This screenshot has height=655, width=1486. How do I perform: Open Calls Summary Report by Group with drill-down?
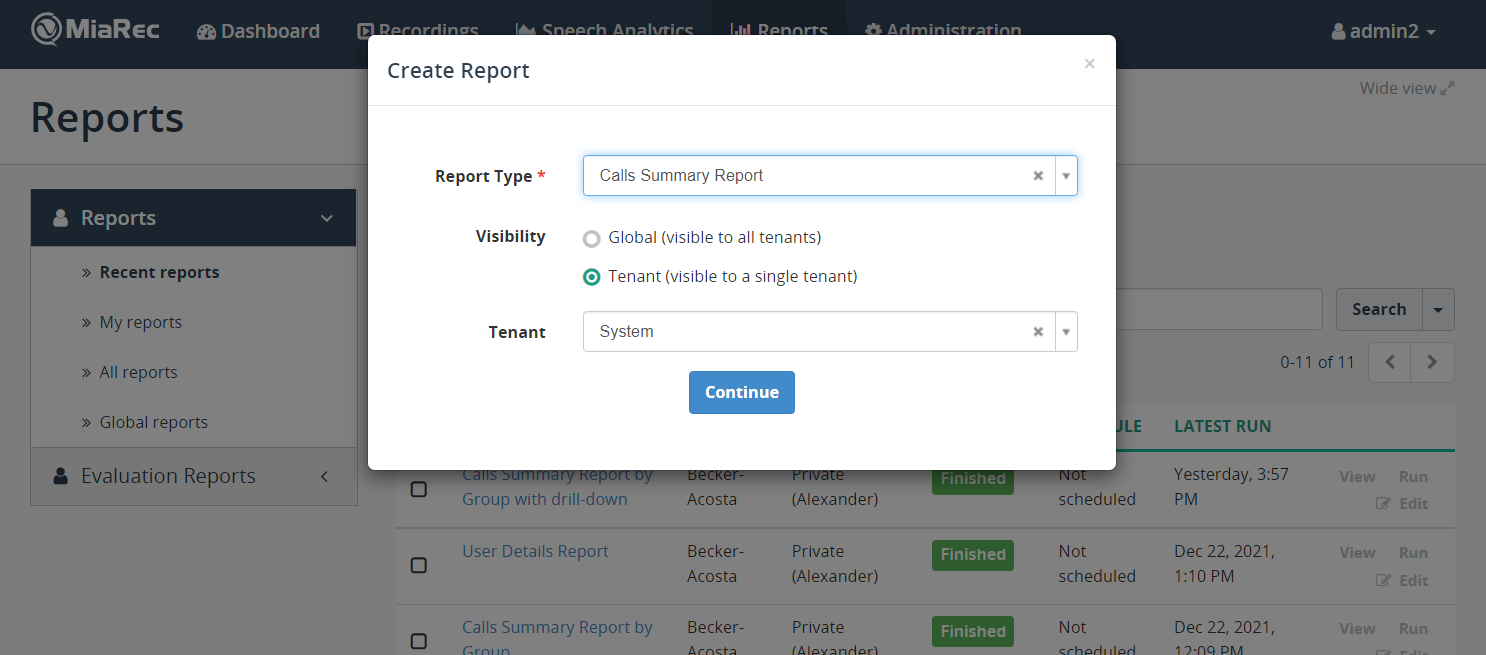pos(557,487)
